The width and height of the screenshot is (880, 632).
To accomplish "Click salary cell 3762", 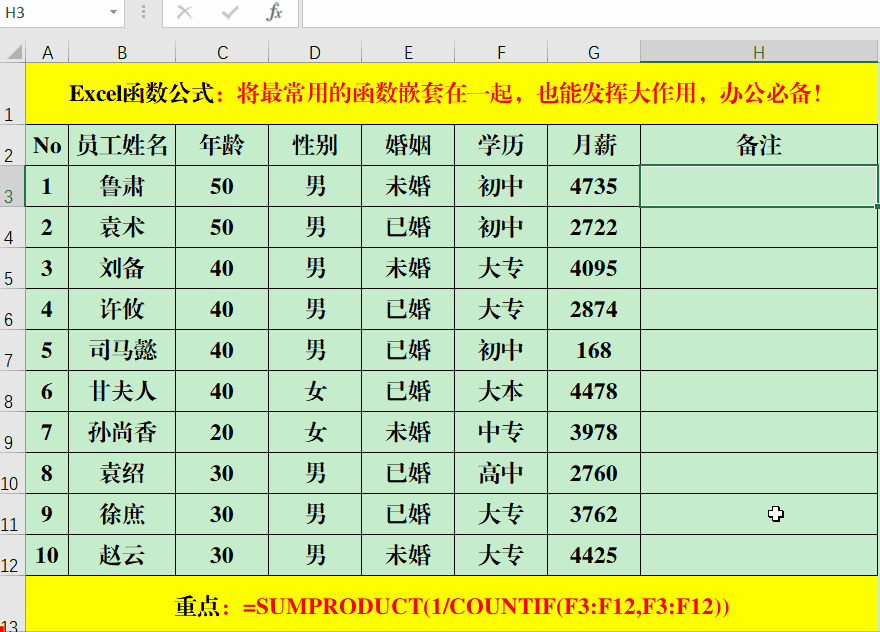I will click(594, 514).
